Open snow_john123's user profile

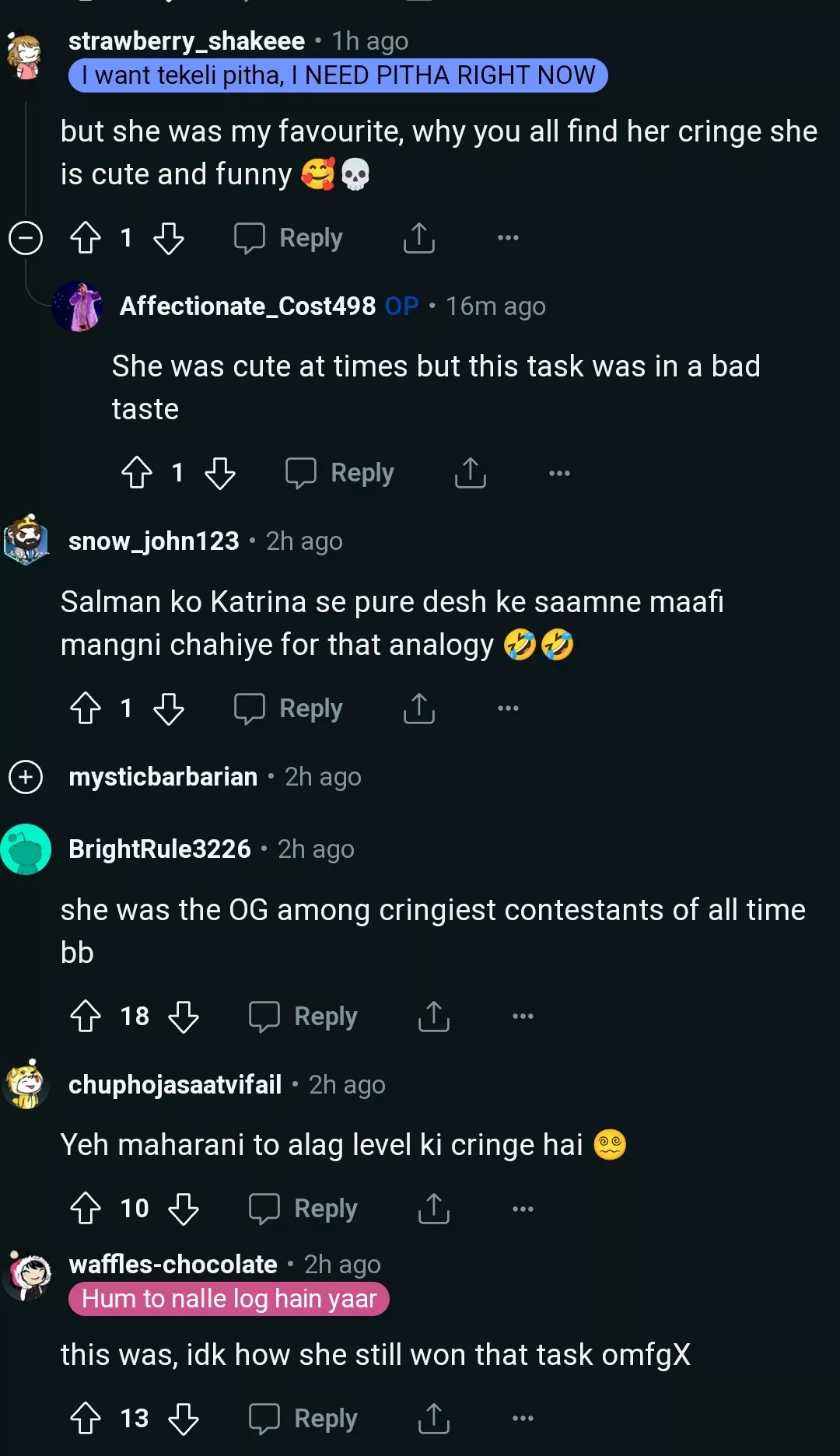pos(154,541)
